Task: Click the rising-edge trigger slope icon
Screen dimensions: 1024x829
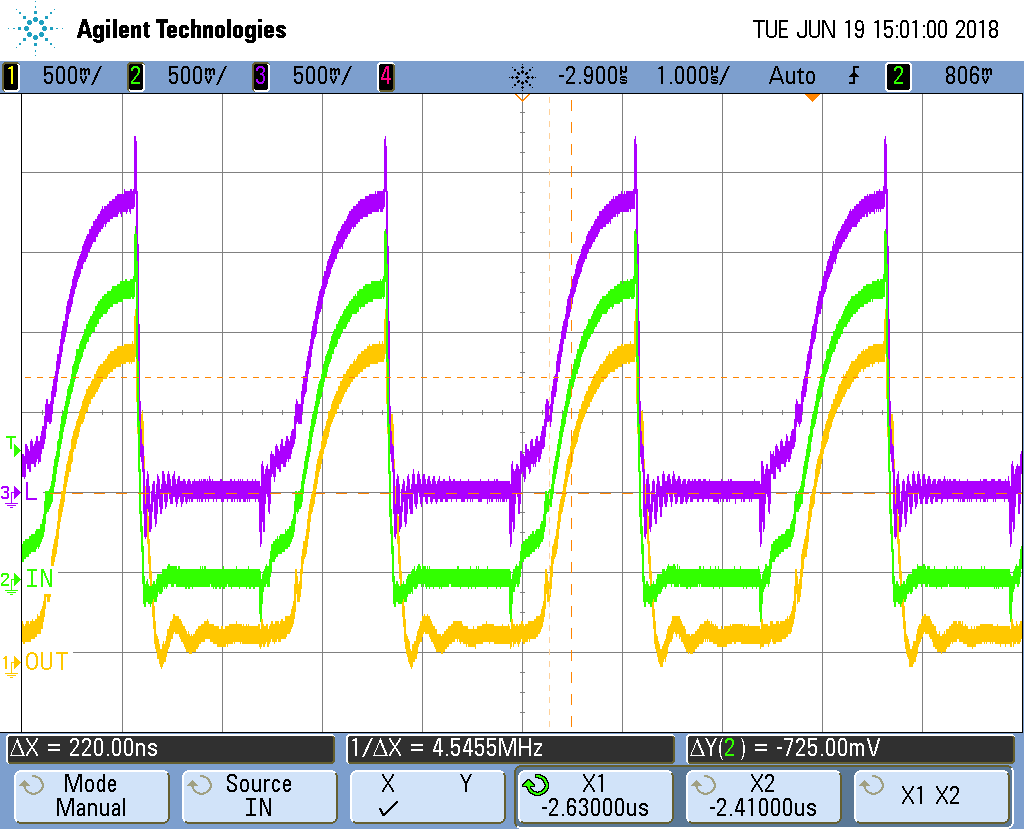Action: (851, 76)
